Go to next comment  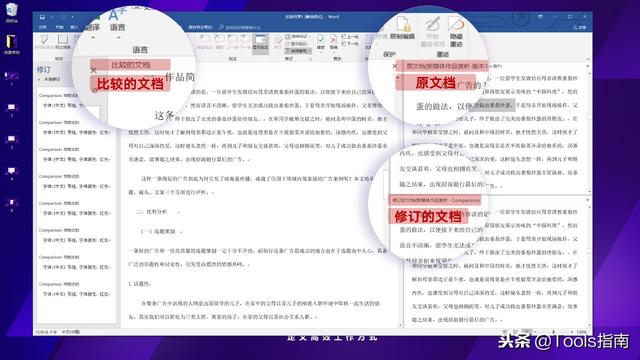click(x=245, y=41)
